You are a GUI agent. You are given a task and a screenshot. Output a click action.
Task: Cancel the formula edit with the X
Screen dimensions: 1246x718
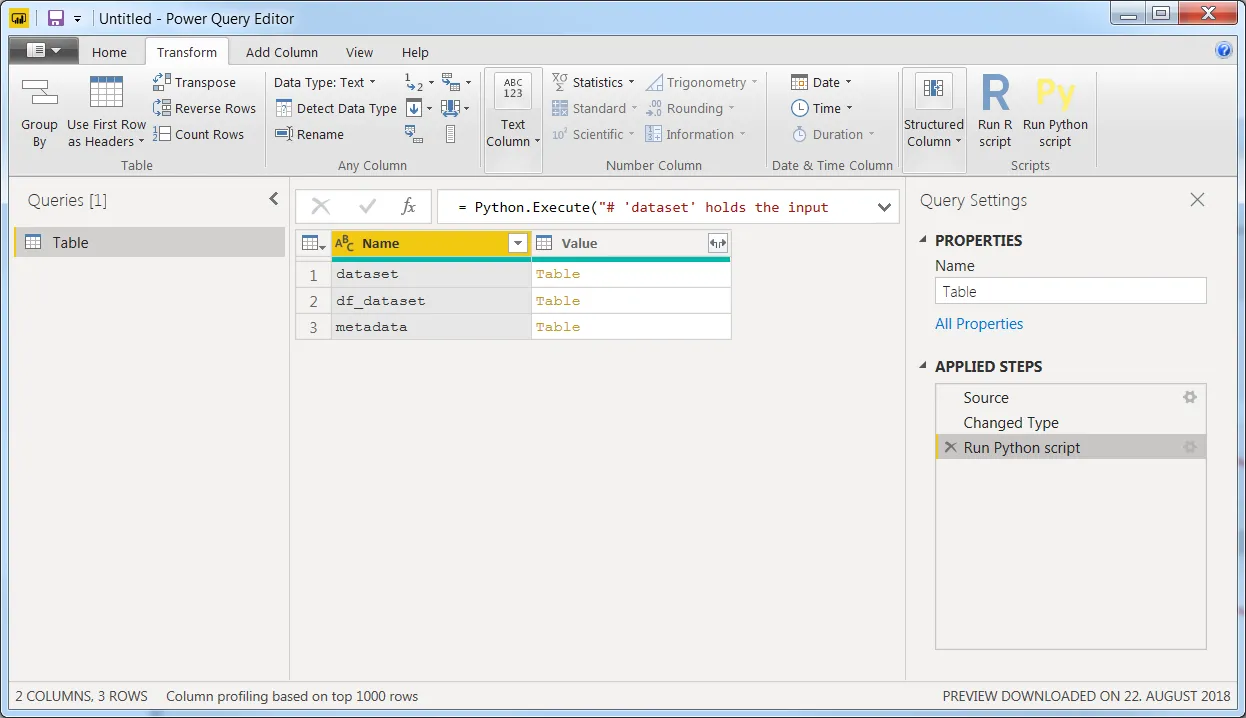[x=321, y=207]
